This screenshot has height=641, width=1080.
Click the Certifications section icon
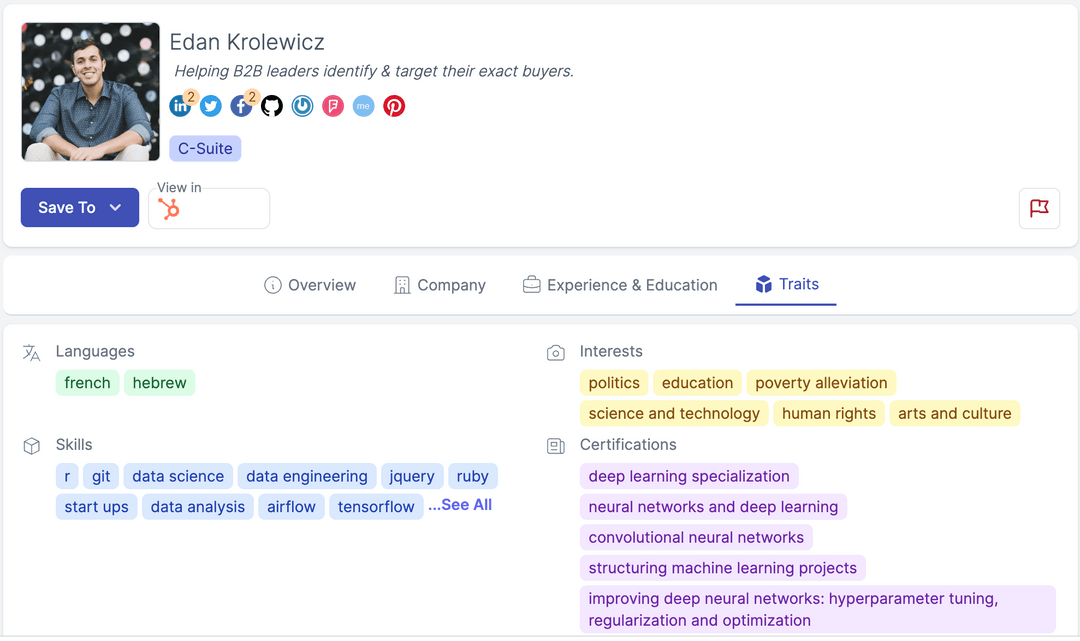[x=556, y=445]
